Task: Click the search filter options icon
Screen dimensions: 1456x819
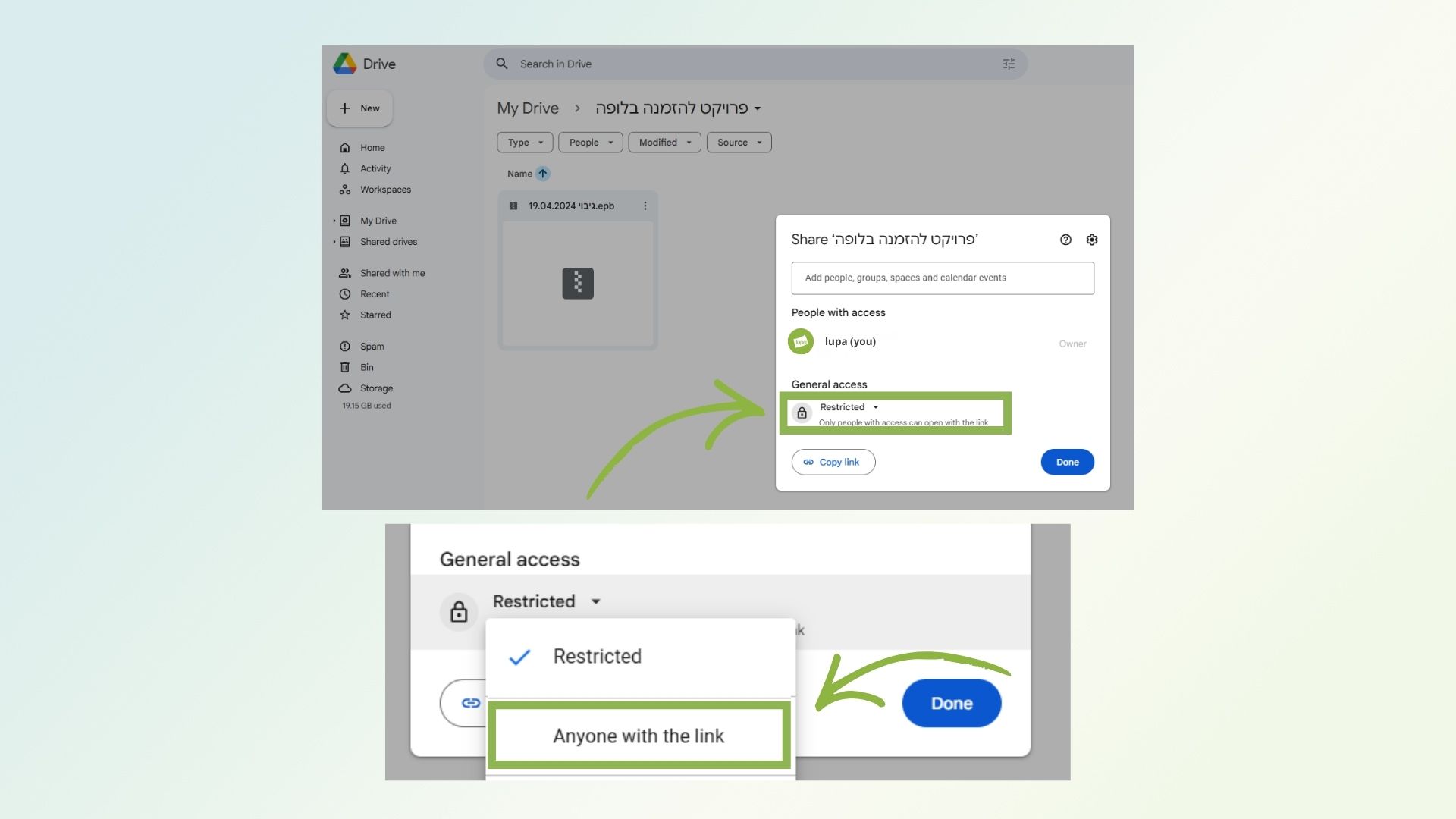Action: click(x=1009, y=64)
